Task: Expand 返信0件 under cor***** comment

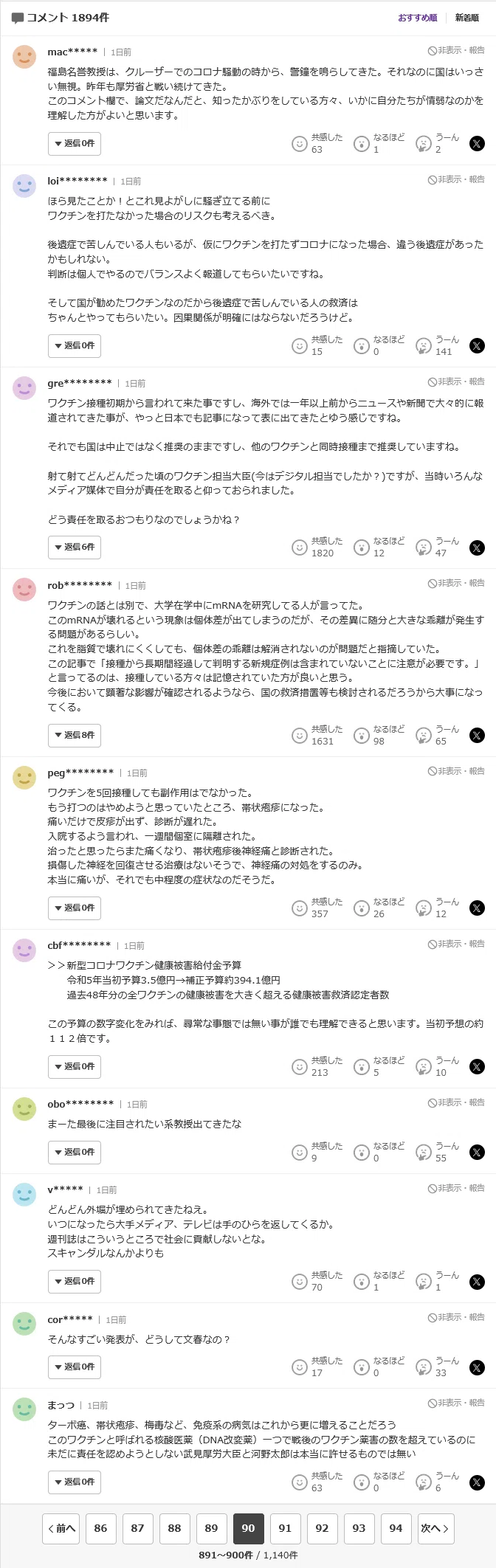Action: click(75, 1367)
